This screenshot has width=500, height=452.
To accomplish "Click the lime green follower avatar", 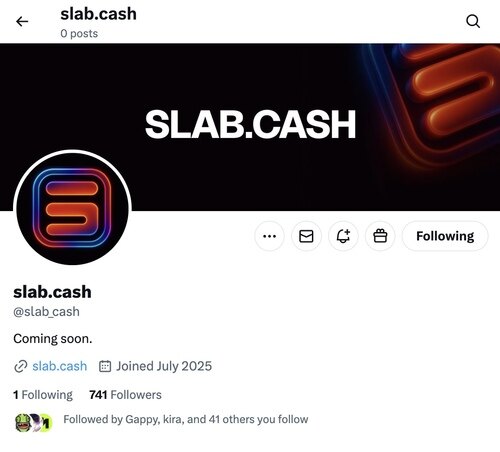I will click(x=47, y=422).
